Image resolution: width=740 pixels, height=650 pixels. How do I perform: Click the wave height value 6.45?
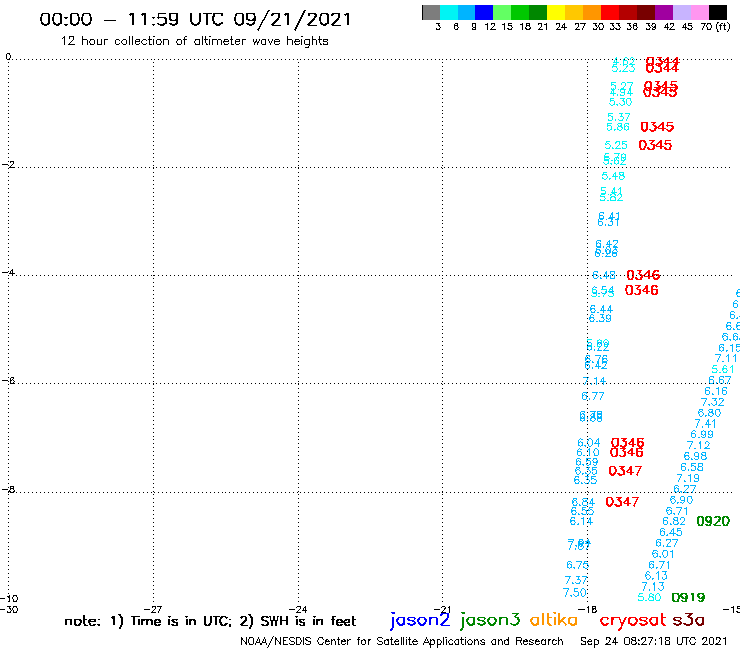click(x=671, y=532)
